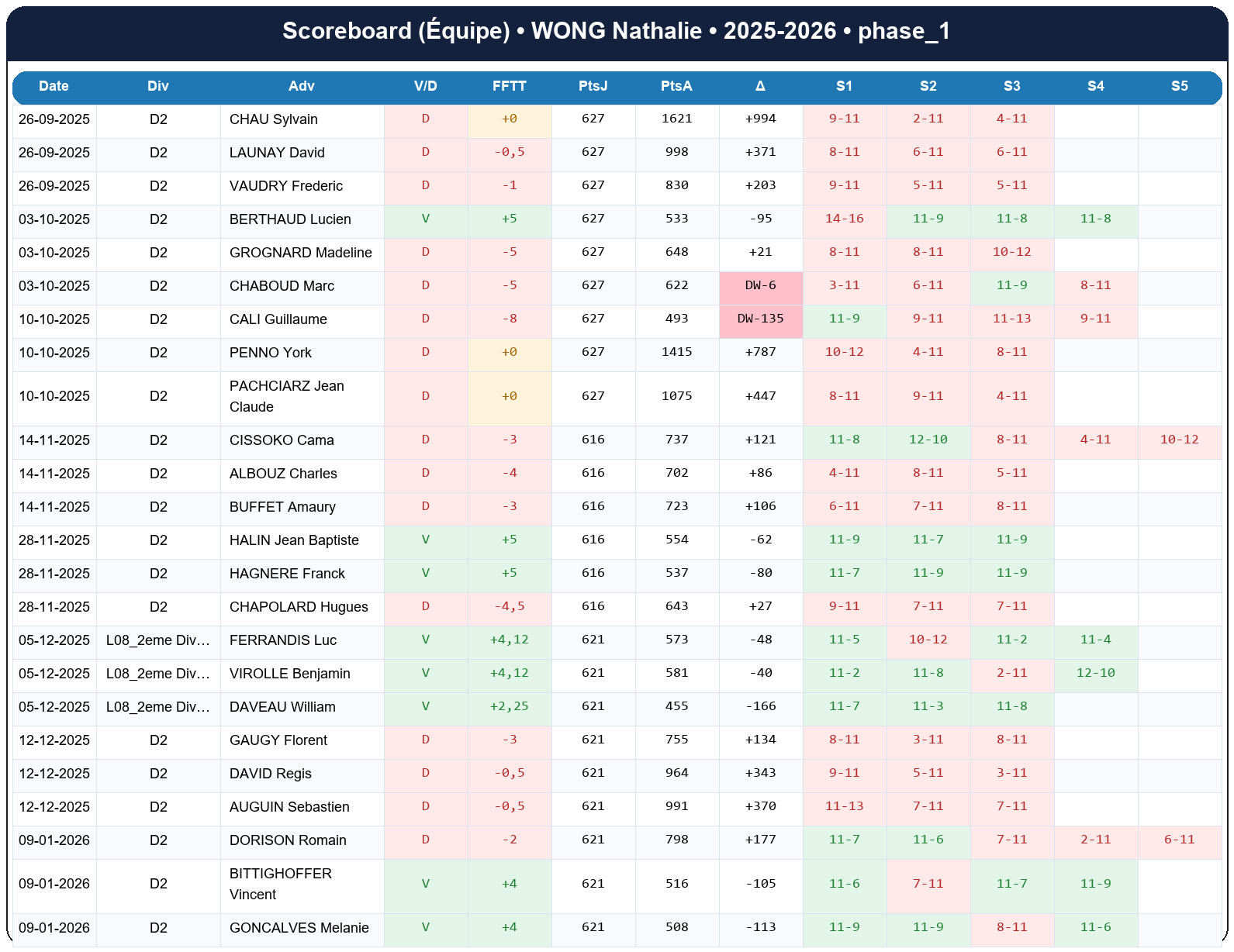Click the DW-6 delta cell
1234x952 pixels.
tap(760, 285)
